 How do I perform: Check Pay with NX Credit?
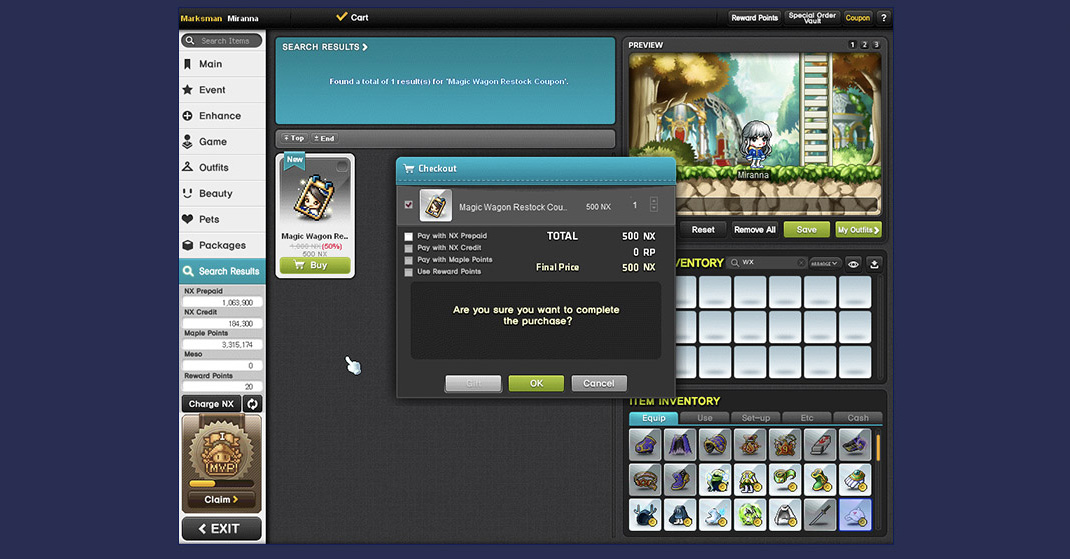pyautogui.click(x=409, y=248)
